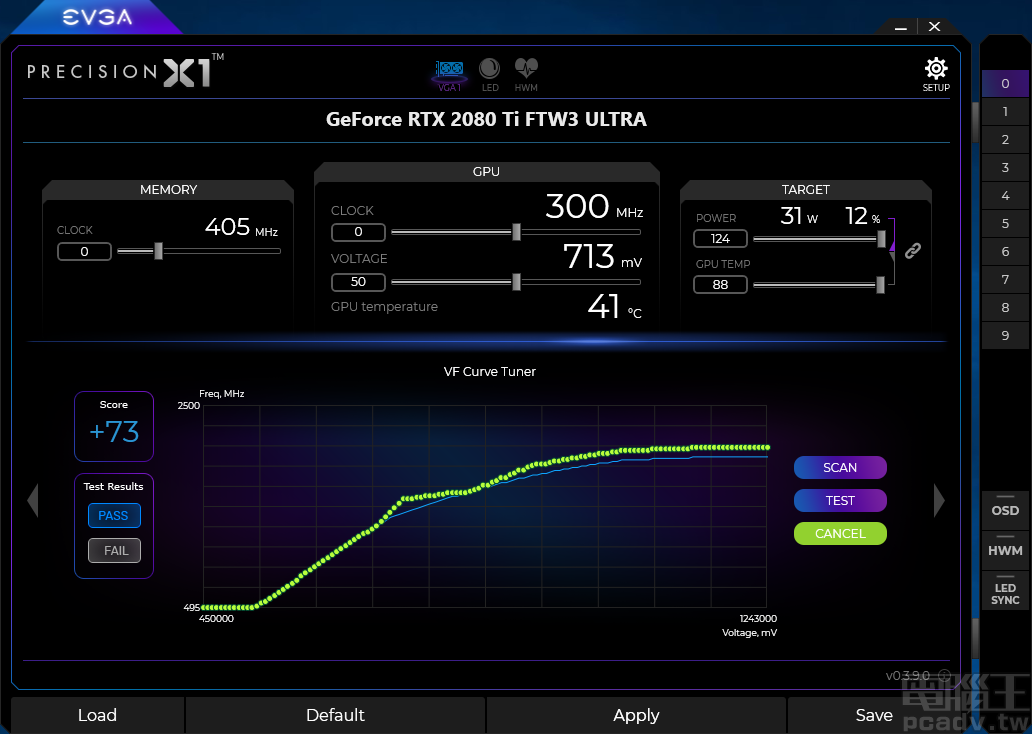Click the memory clock offset input field
Image resolution: width=1032 pixels, height=734 pixels.
84,251
